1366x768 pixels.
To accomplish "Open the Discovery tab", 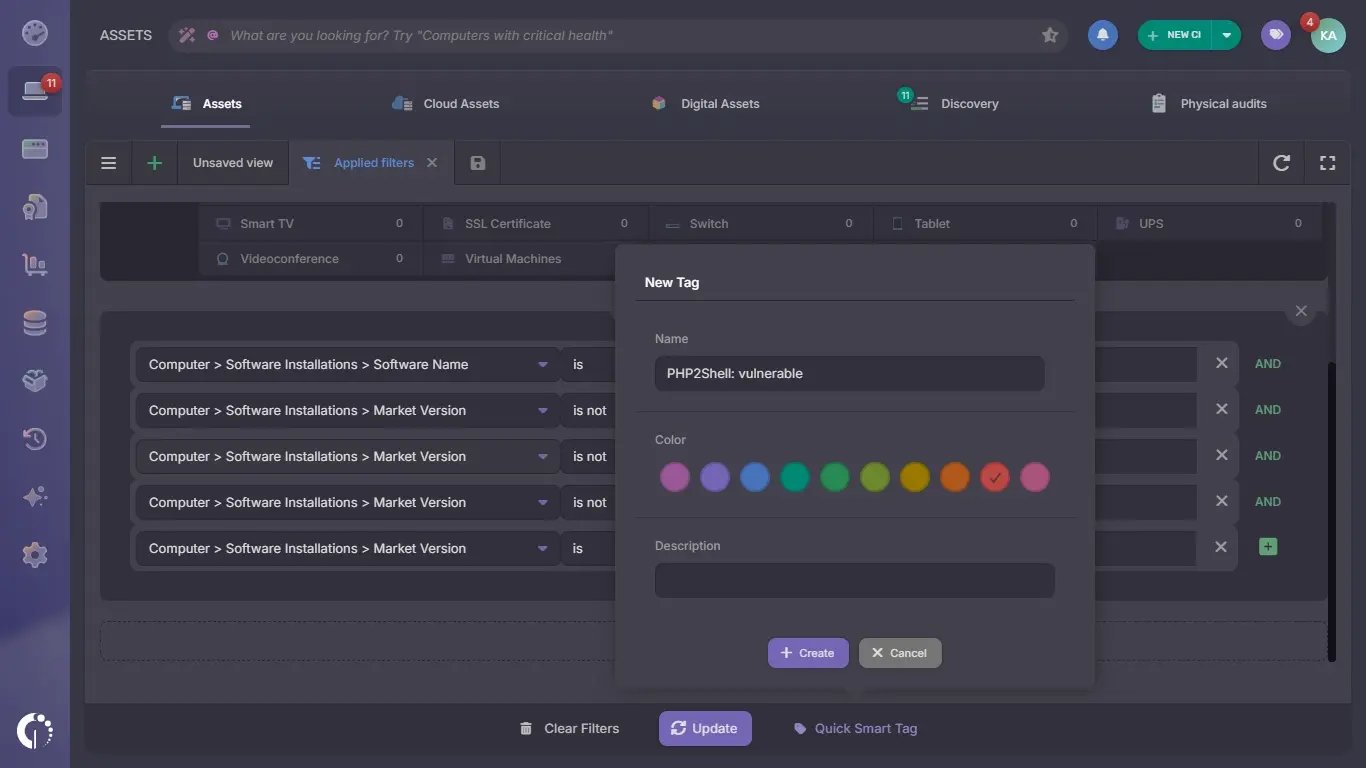I will pyautogui.click(x=954, y=104).
